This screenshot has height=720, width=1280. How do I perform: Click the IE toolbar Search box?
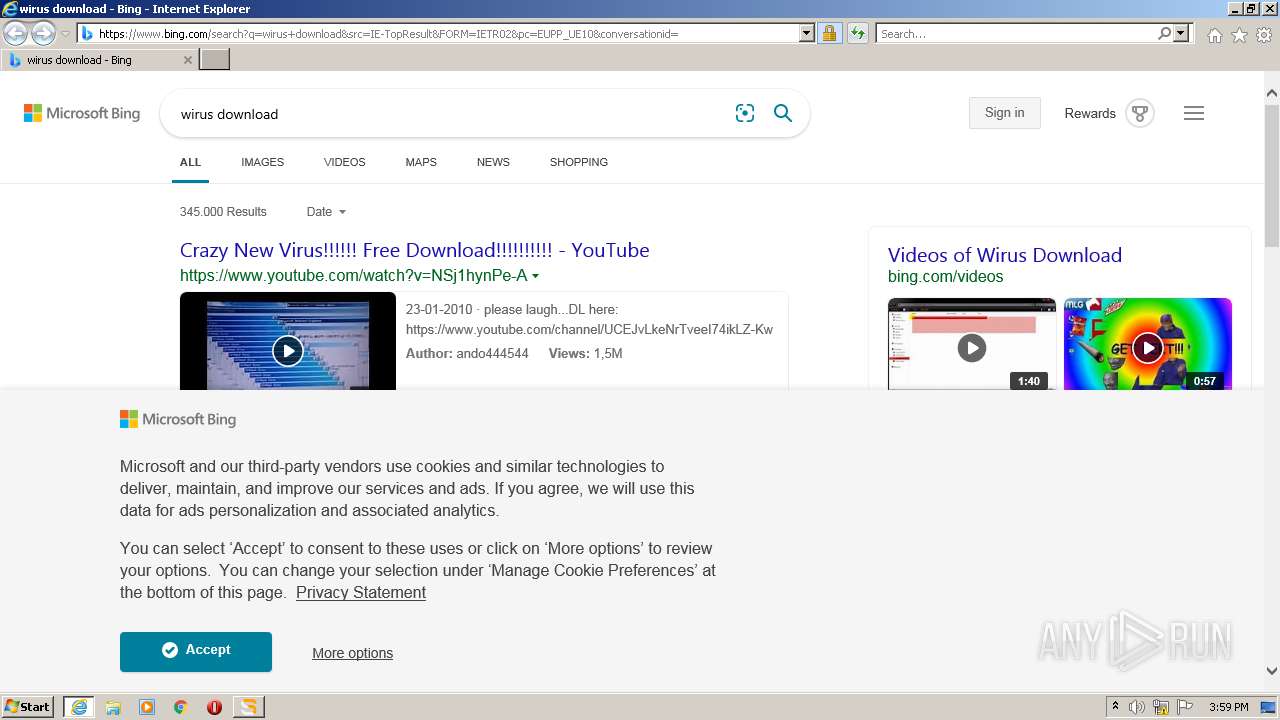[x=1016, y=34]
